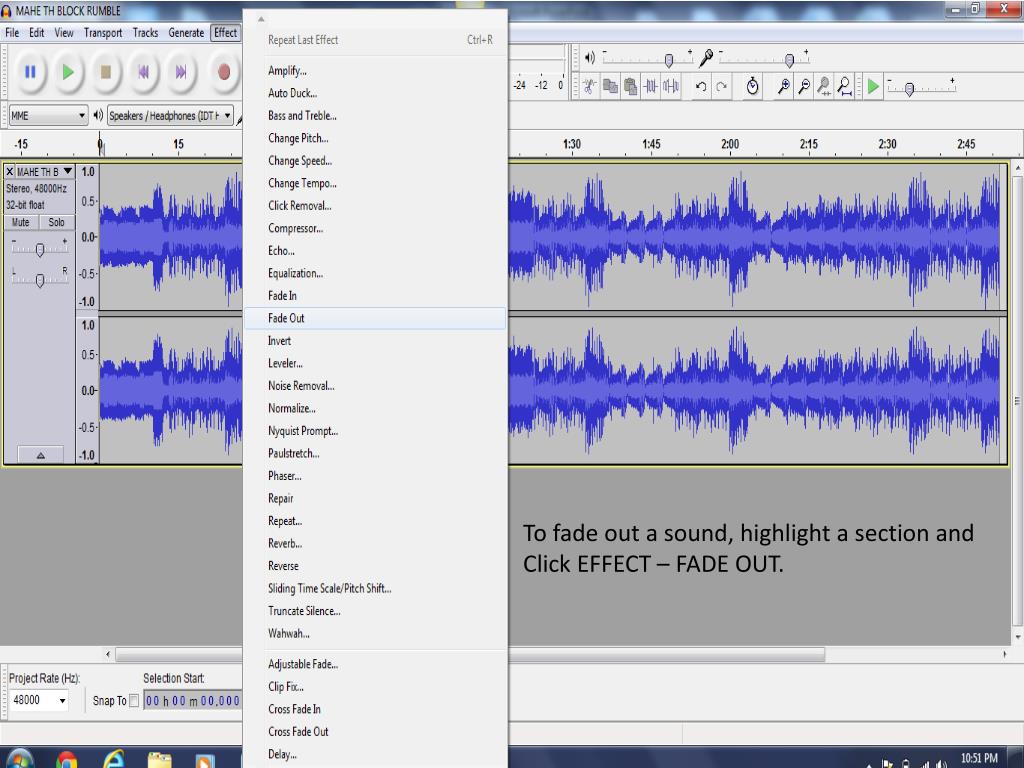Click the output volume slider handle
The image size is (1024, 768).
669,60
